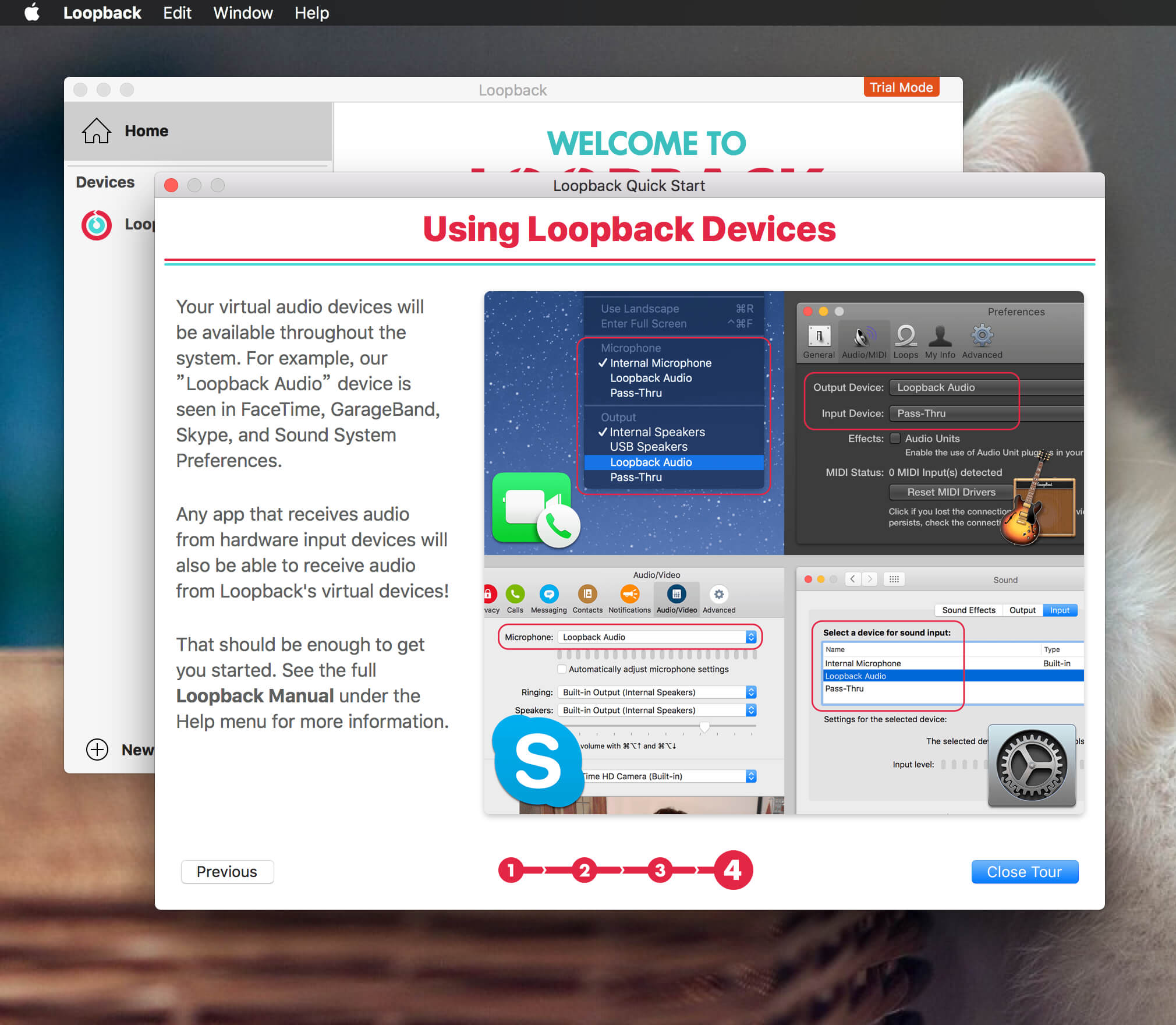1176x1025 pixels.
Task: Switch to the Sound Effects tab
Action: coord(969,610)
